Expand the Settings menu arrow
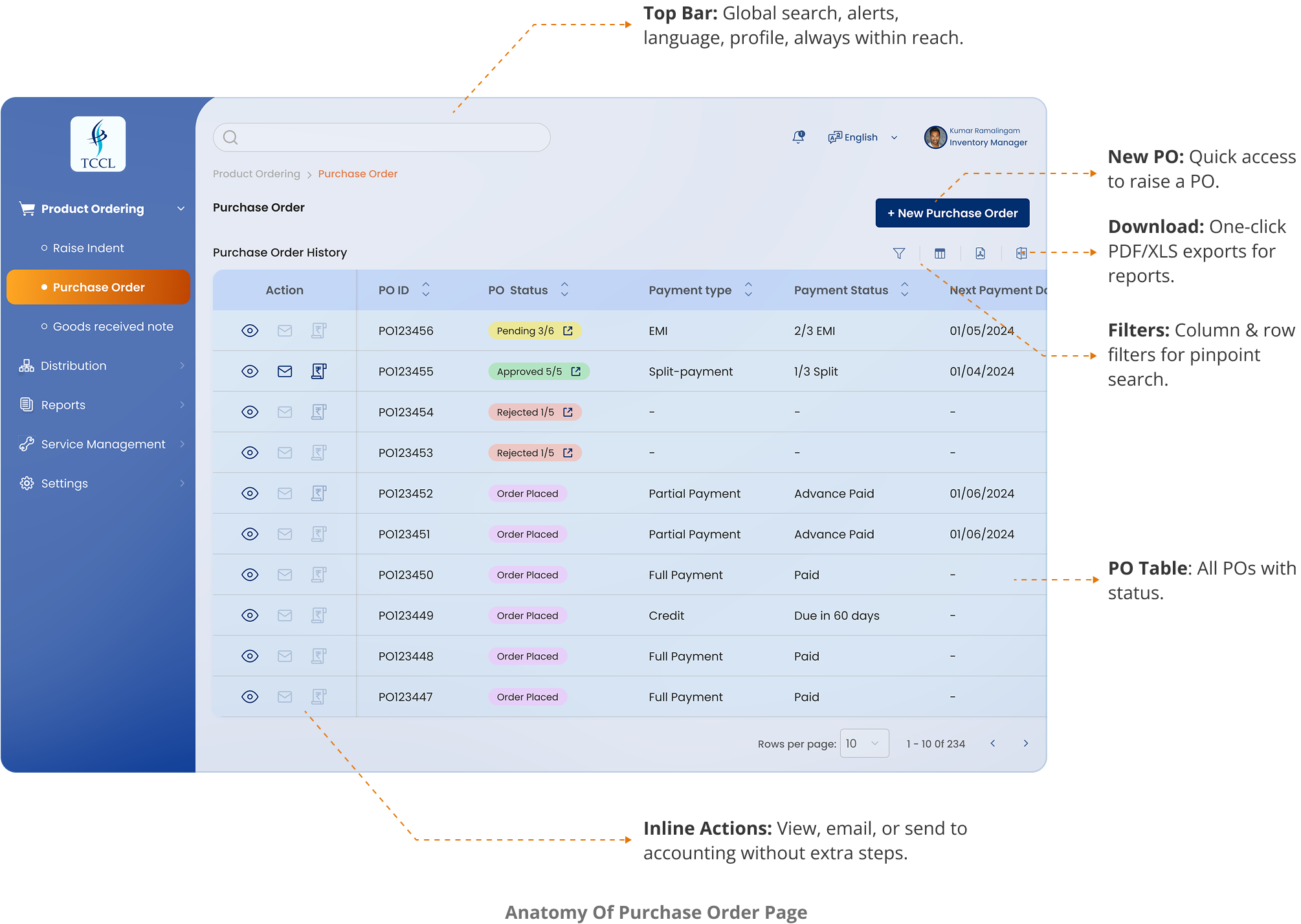Screen dimensions: 1301x924 point(182,483)
